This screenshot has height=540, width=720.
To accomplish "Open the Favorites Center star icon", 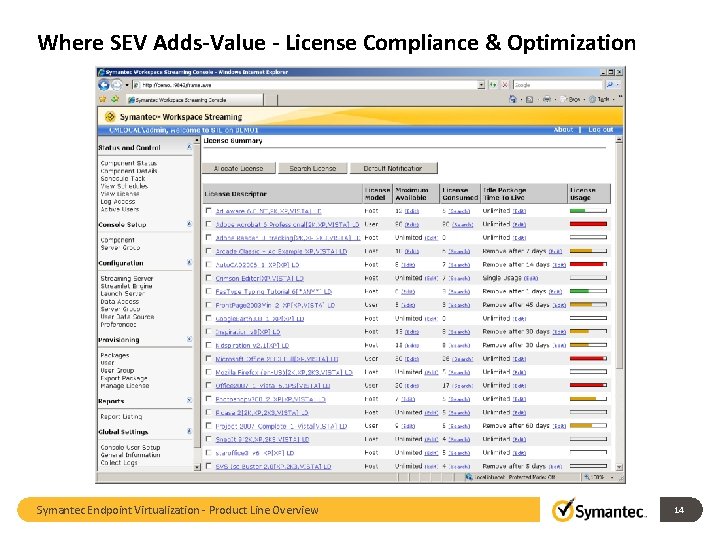I will point(103,99).
